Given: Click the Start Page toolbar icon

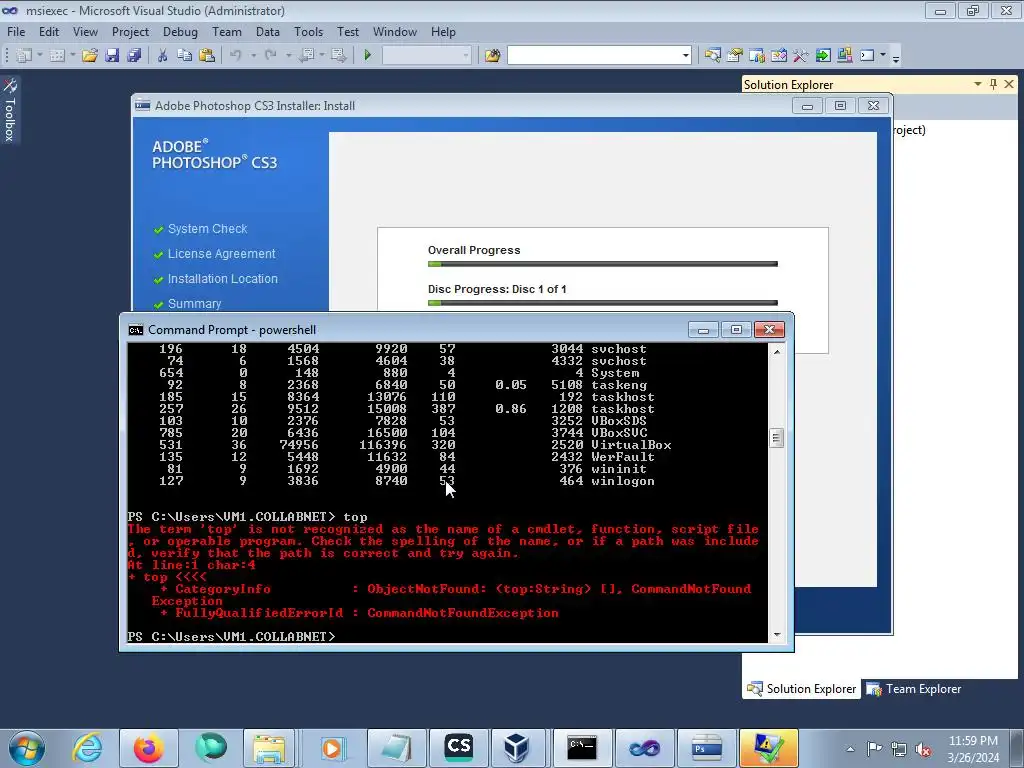Looking at the screenshot, I should pyautogui.click(x=823, y=56).
